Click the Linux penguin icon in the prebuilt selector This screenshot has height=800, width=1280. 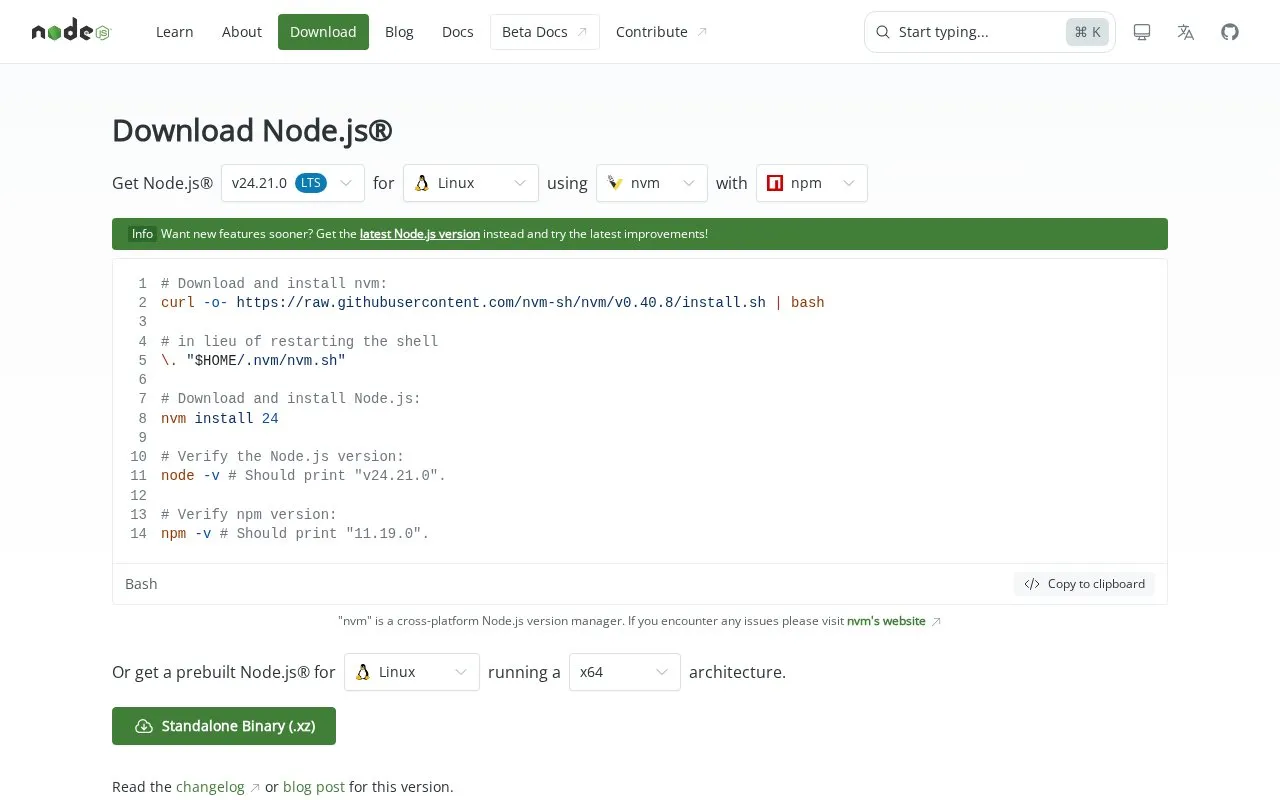coord(363,672)
